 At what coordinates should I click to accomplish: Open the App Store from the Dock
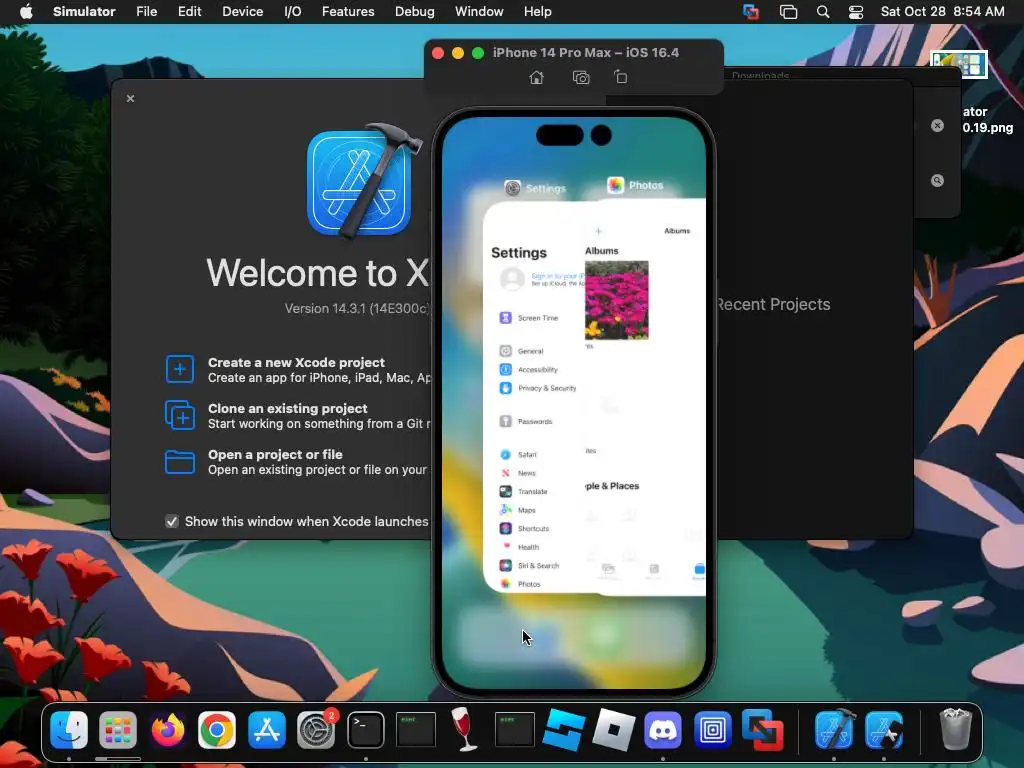[266, 729]
